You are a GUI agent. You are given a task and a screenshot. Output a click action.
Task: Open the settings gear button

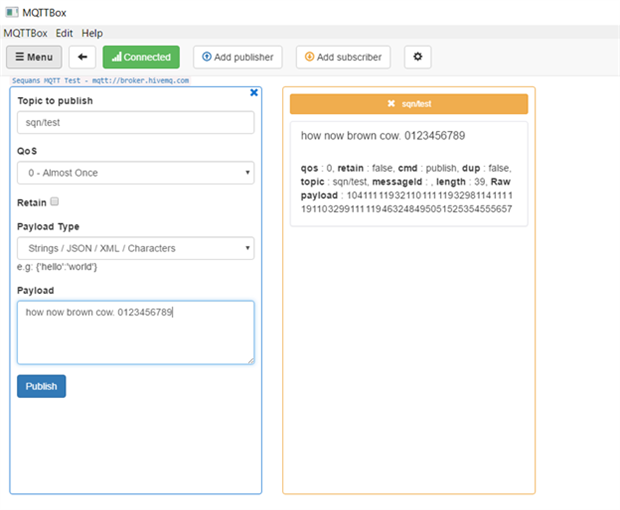tap(417, 57)
